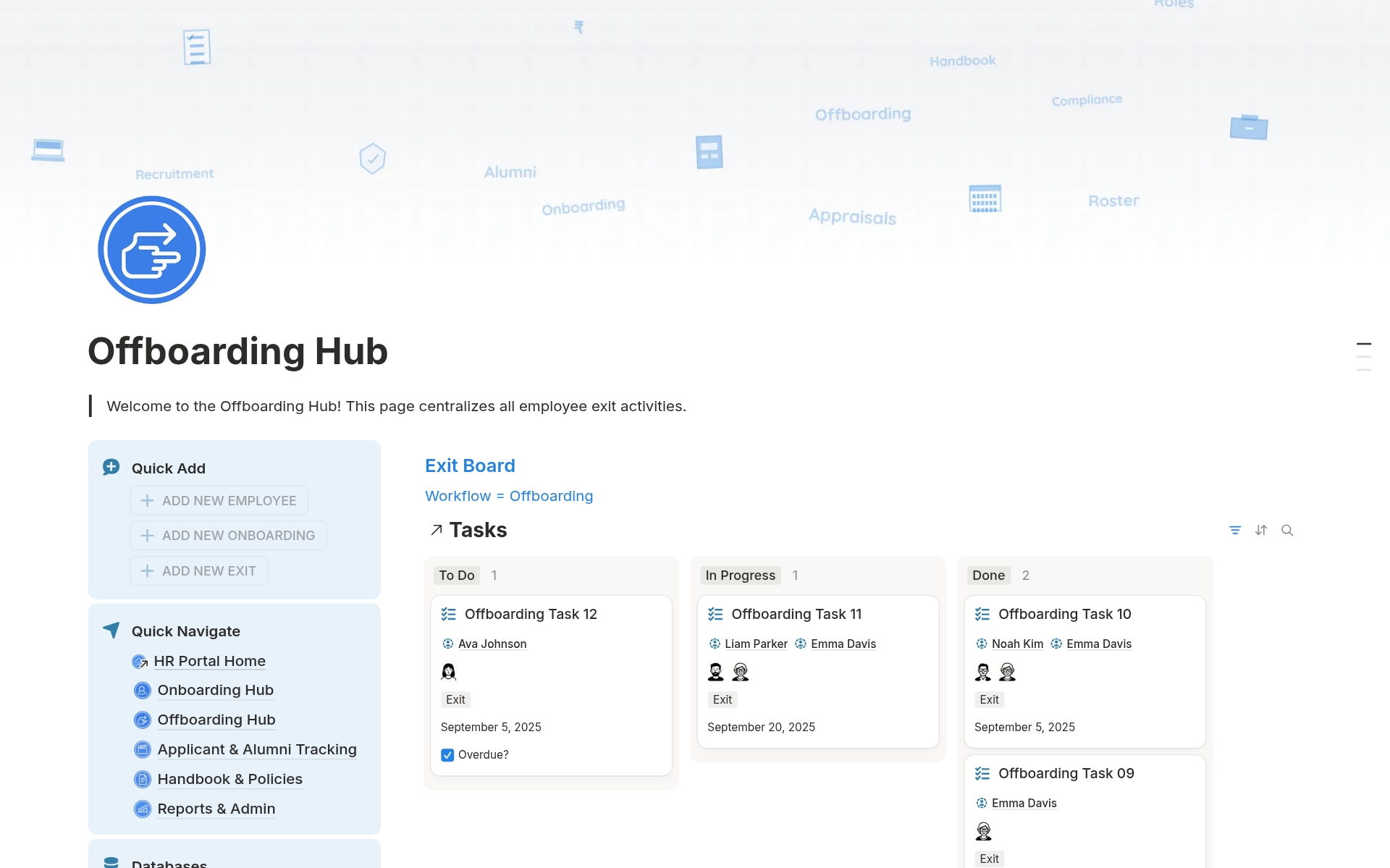This screenshot has height=868, width=1390.
Task: Click Noah Kim name on Task 10
Action: pyautogui.click(x=1017, y=644)
